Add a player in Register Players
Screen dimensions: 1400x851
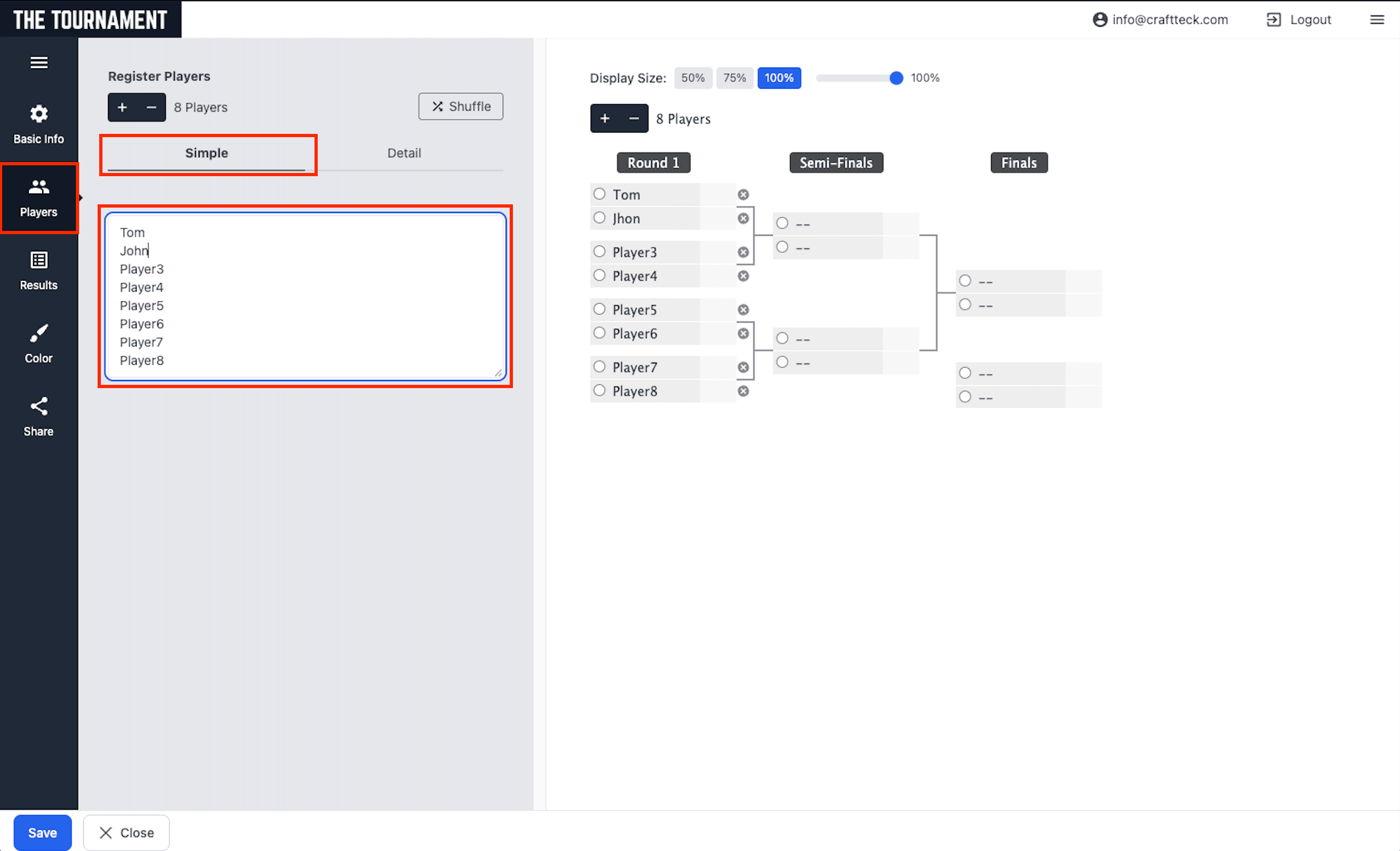tap(122, 107)
